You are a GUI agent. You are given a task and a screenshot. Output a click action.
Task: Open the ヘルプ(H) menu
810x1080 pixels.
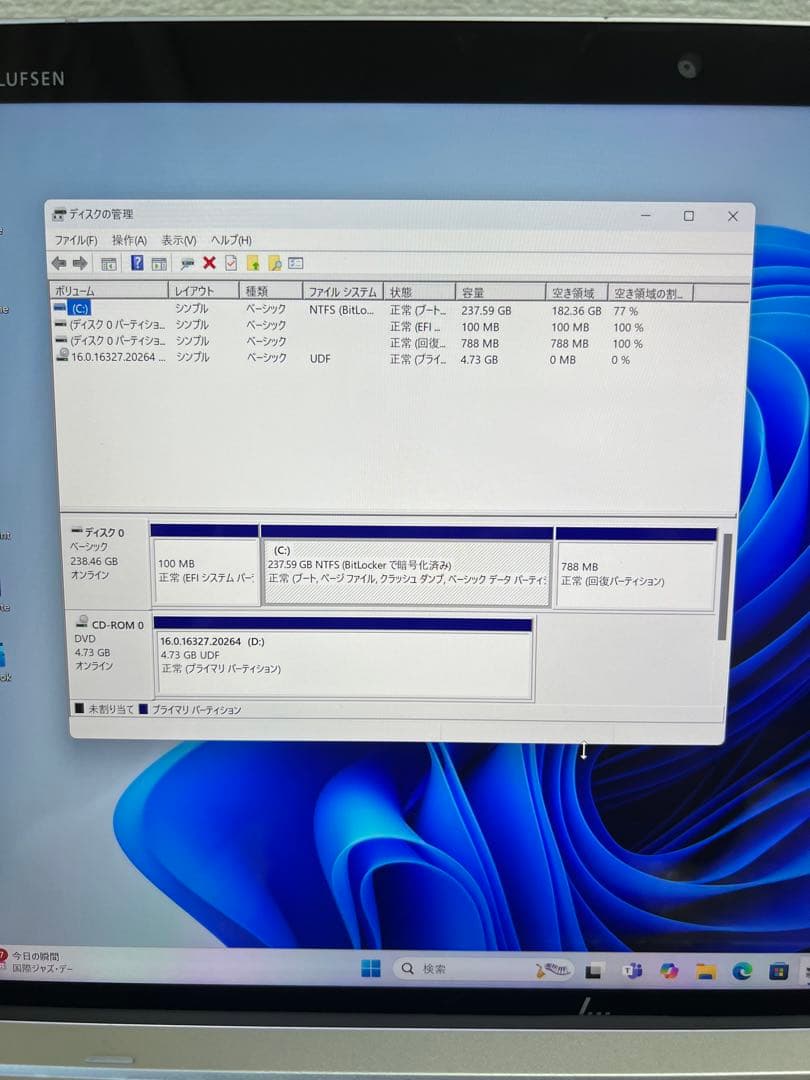coord(231,240)
